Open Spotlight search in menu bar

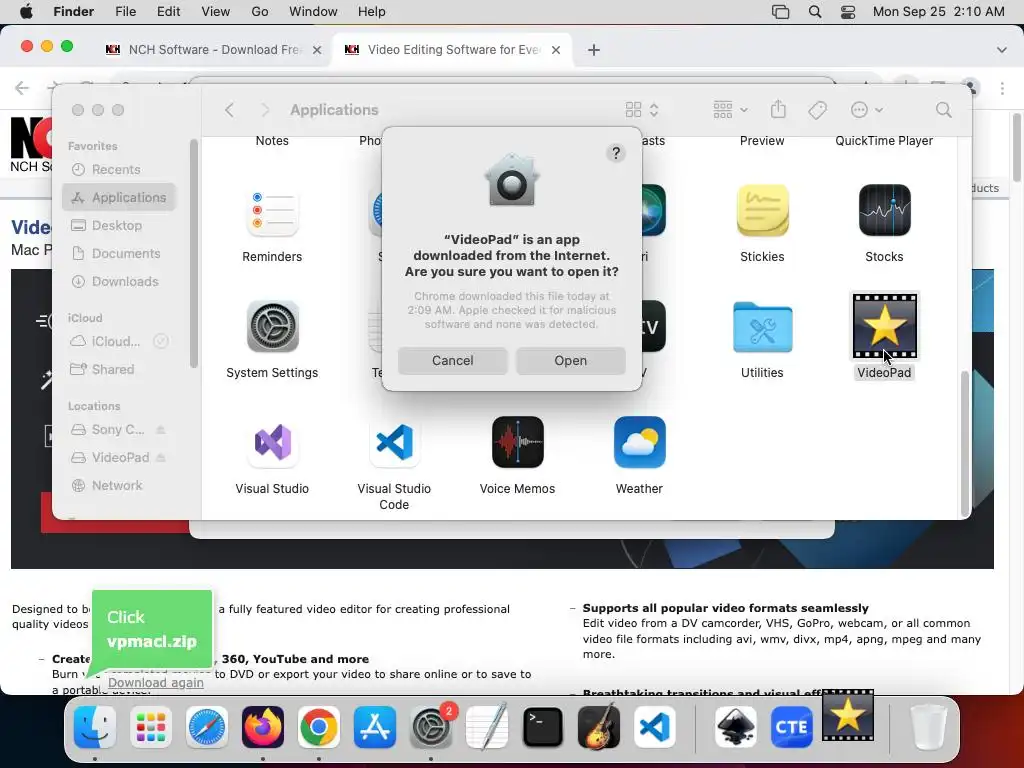tap(815, 12)
